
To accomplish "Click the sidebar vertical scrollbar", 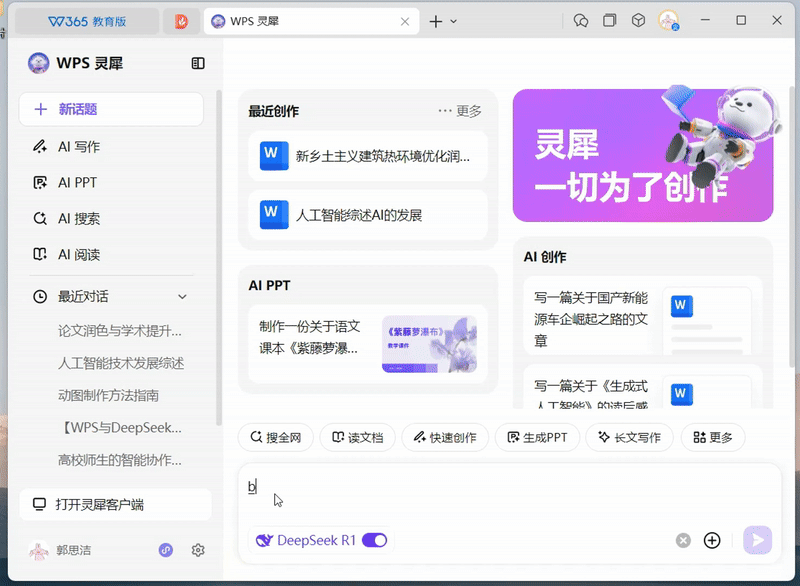I will click(x=219, y=258).
